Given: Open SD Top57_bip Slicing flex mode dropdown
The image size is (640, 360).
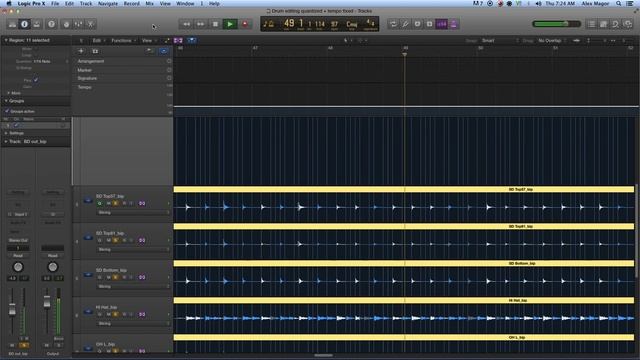Looking at the screenshot, I should (x=133, y=213).
